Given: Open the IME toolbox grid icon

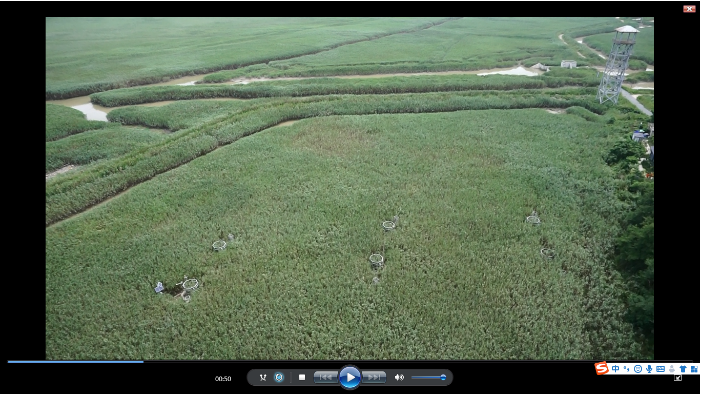Looking at the screenshot, I should click(694, 369).
